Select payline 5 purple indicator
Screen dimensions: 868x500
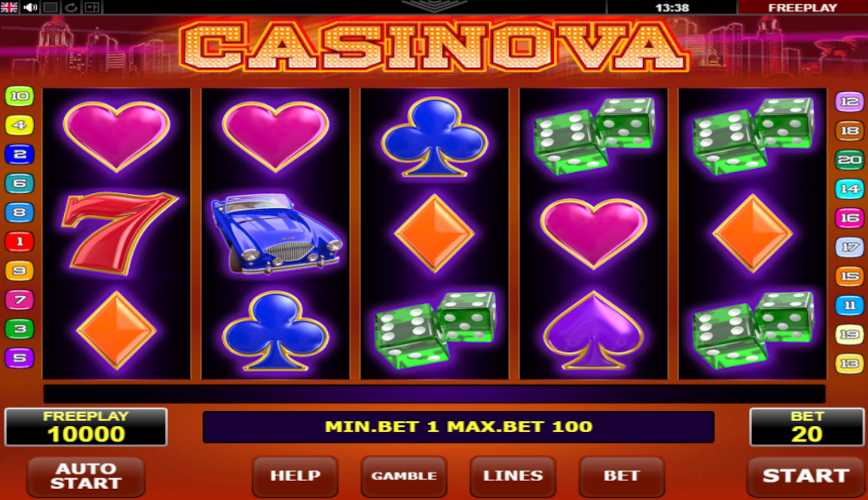tap(19, 358)
